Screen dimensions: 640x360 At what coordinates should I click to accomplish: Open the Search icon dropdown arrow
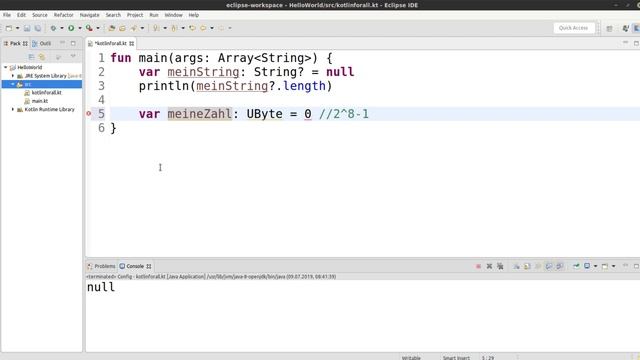click(x=142, y=28)
